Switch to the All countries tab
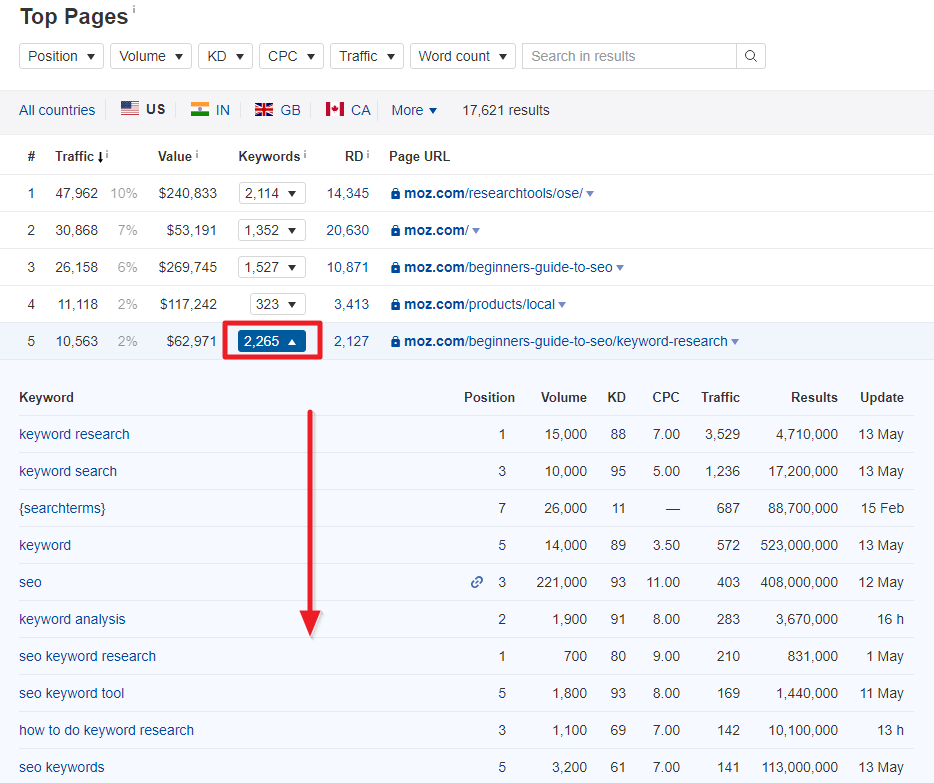 (57, 110)
